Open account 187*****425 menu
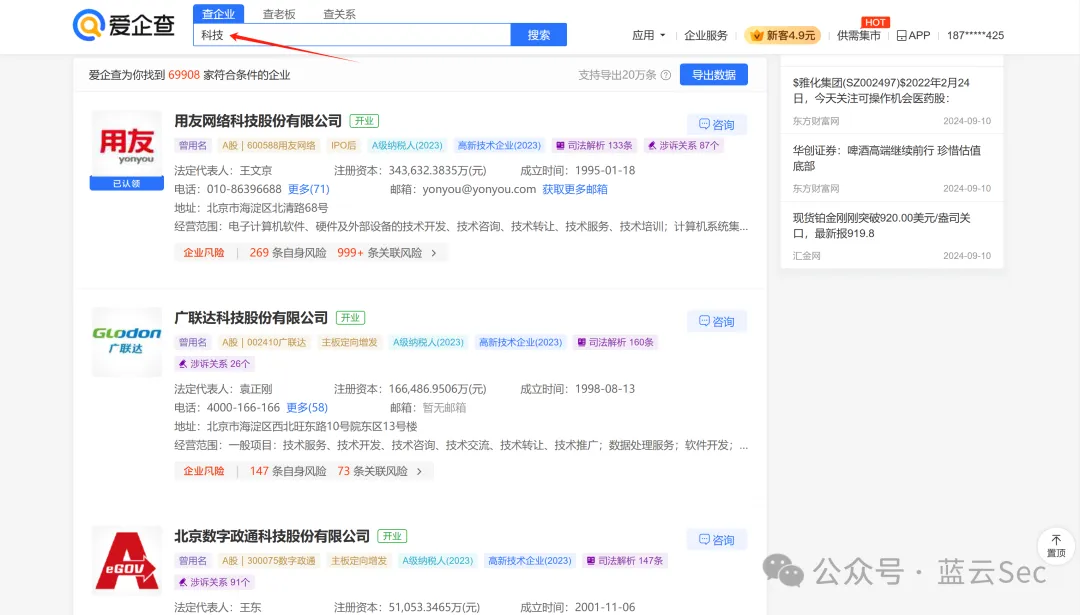The height and width of the screenshot is (615, 1080). [975, 35]
